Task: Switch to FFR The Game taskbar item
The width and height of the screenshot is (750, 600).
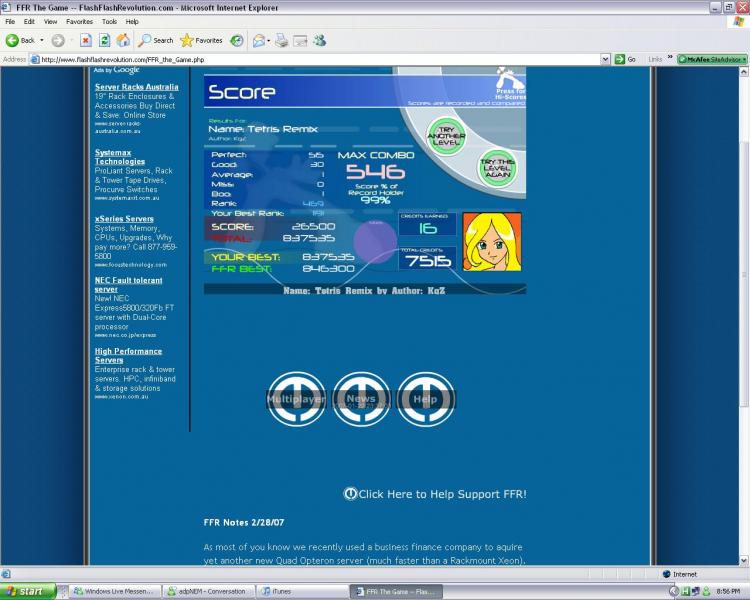Action: (397, 591)
